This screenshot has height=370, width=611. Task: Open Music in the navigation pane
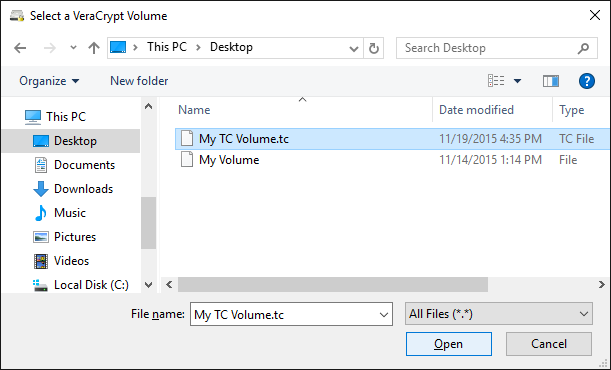pos(70,213)
